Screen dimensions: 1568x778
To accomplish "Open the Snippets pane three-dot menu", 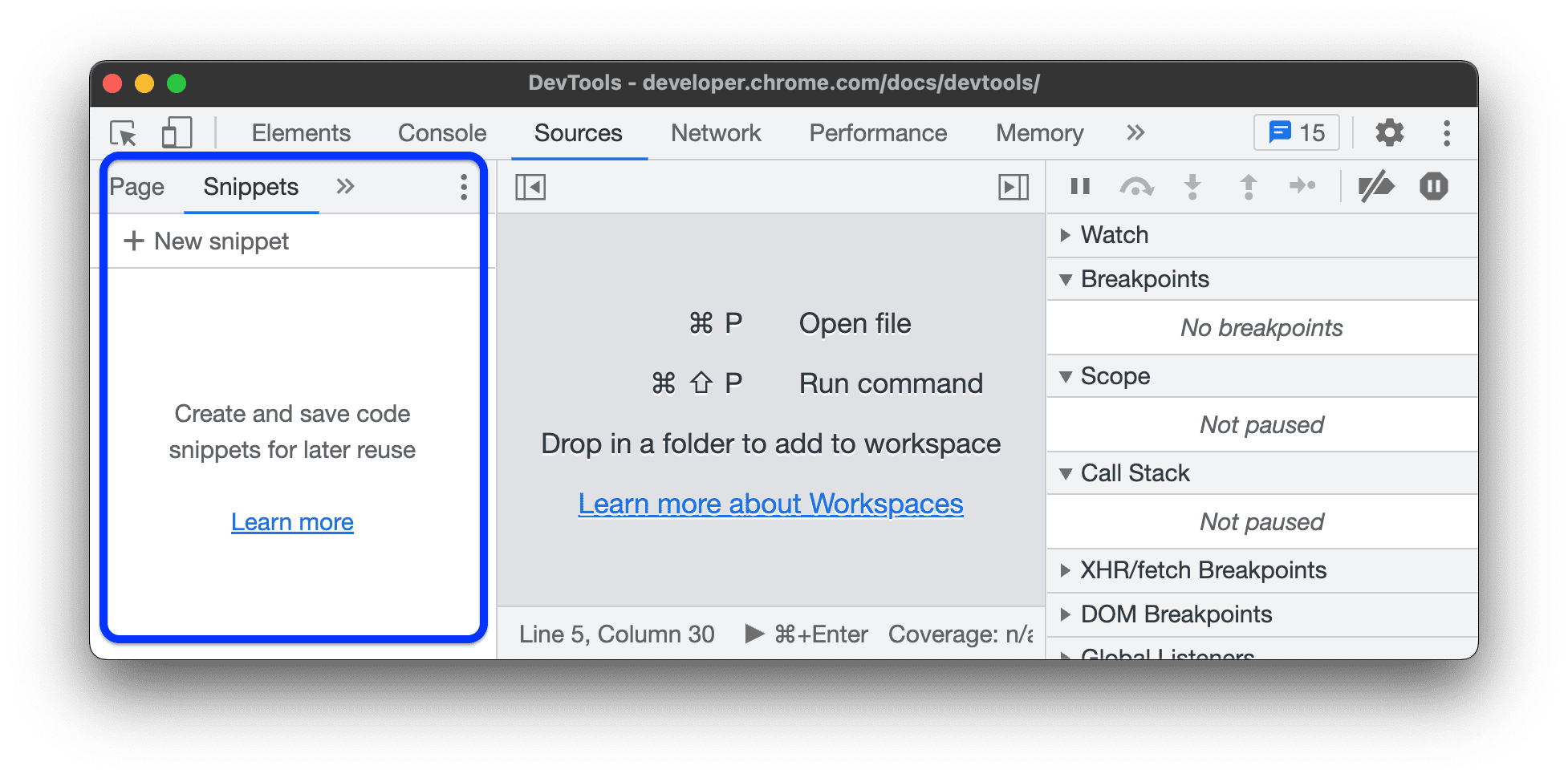I will 463,187.
